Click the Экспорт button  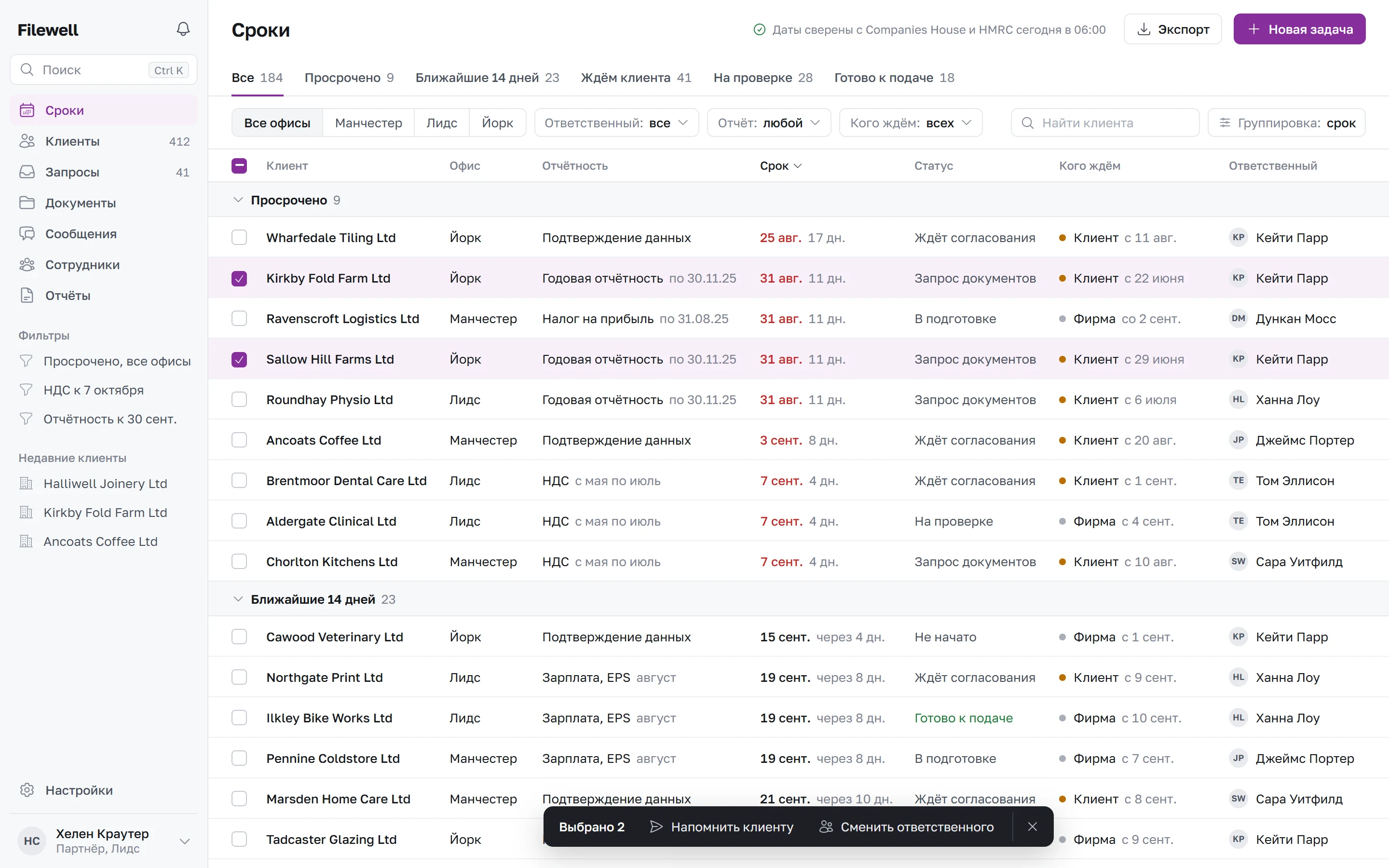click(x=1172, y=29)
